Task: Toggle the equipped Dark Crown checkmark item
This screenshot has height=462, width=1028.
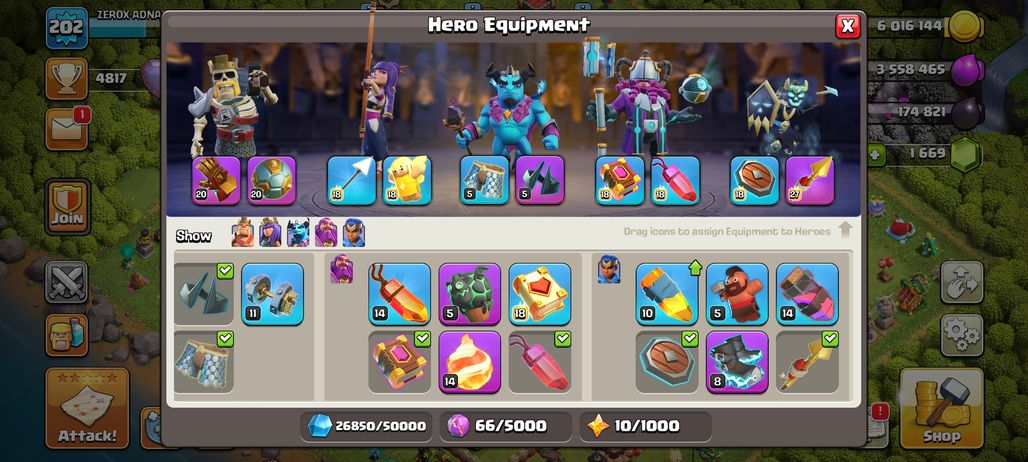Action: click(203, 294)
